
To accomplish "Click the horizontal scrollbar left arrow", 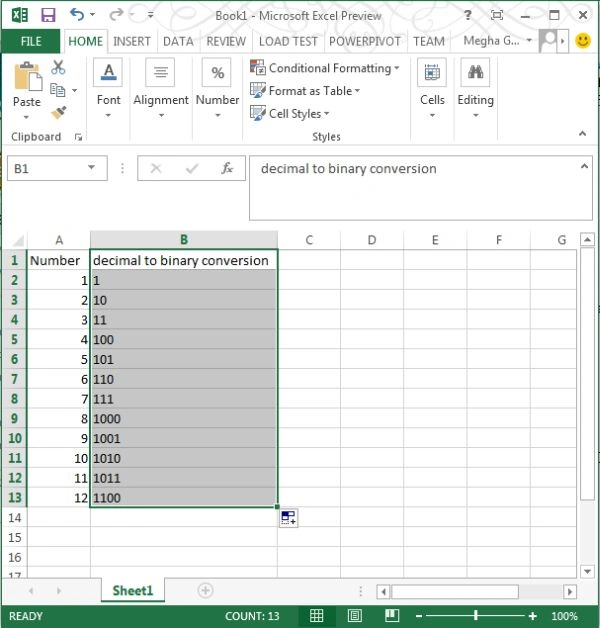I will [x=384, y=591].
